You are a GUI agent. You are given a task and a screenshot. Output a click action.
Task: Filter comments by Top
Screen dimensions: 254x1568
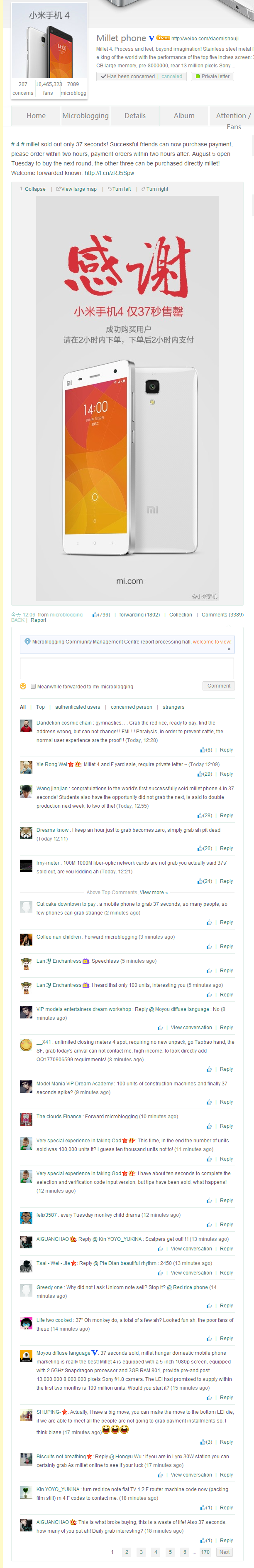tap(40, 708)
